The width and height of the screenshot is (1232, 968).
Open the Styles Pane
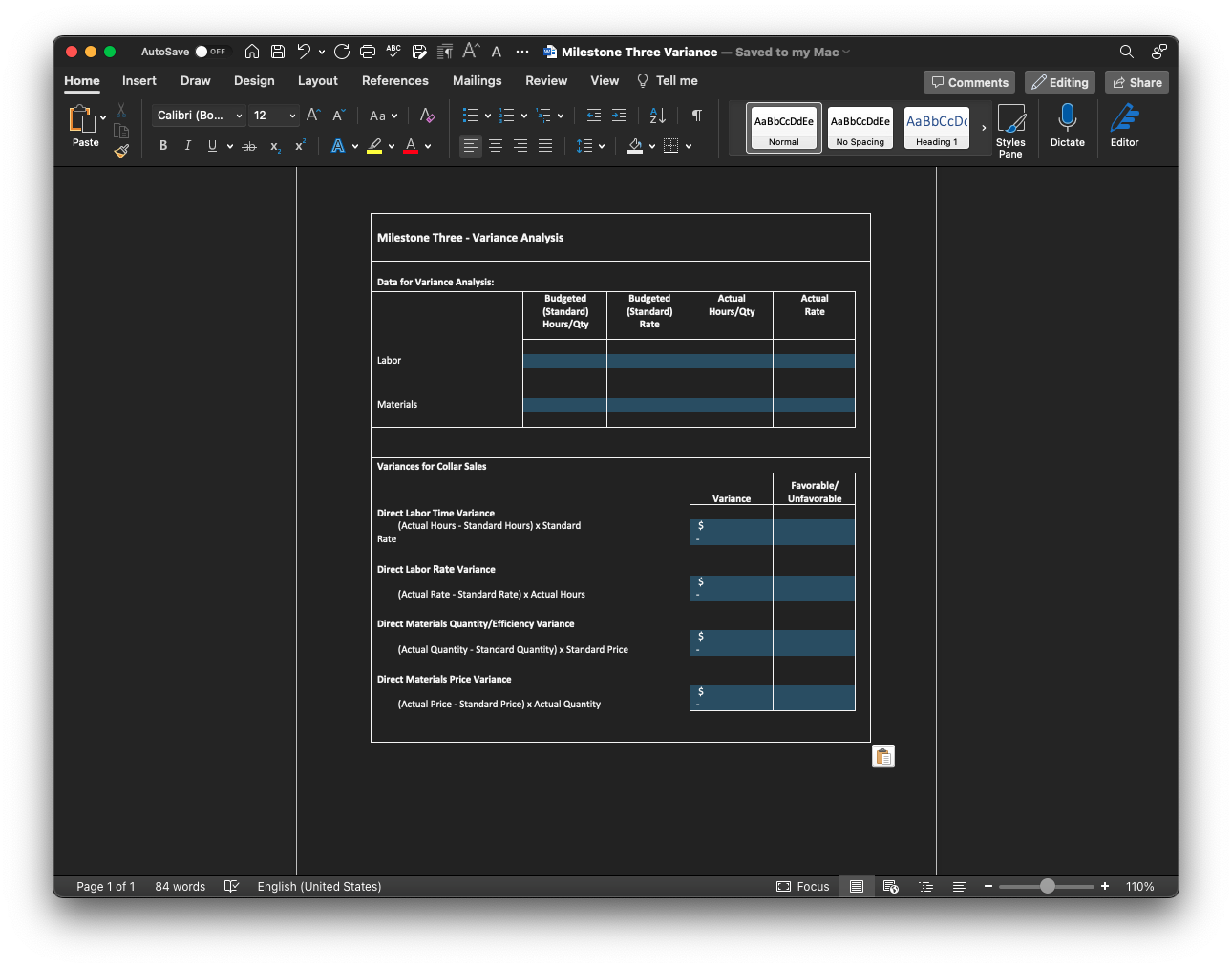tap(1010, 131)
